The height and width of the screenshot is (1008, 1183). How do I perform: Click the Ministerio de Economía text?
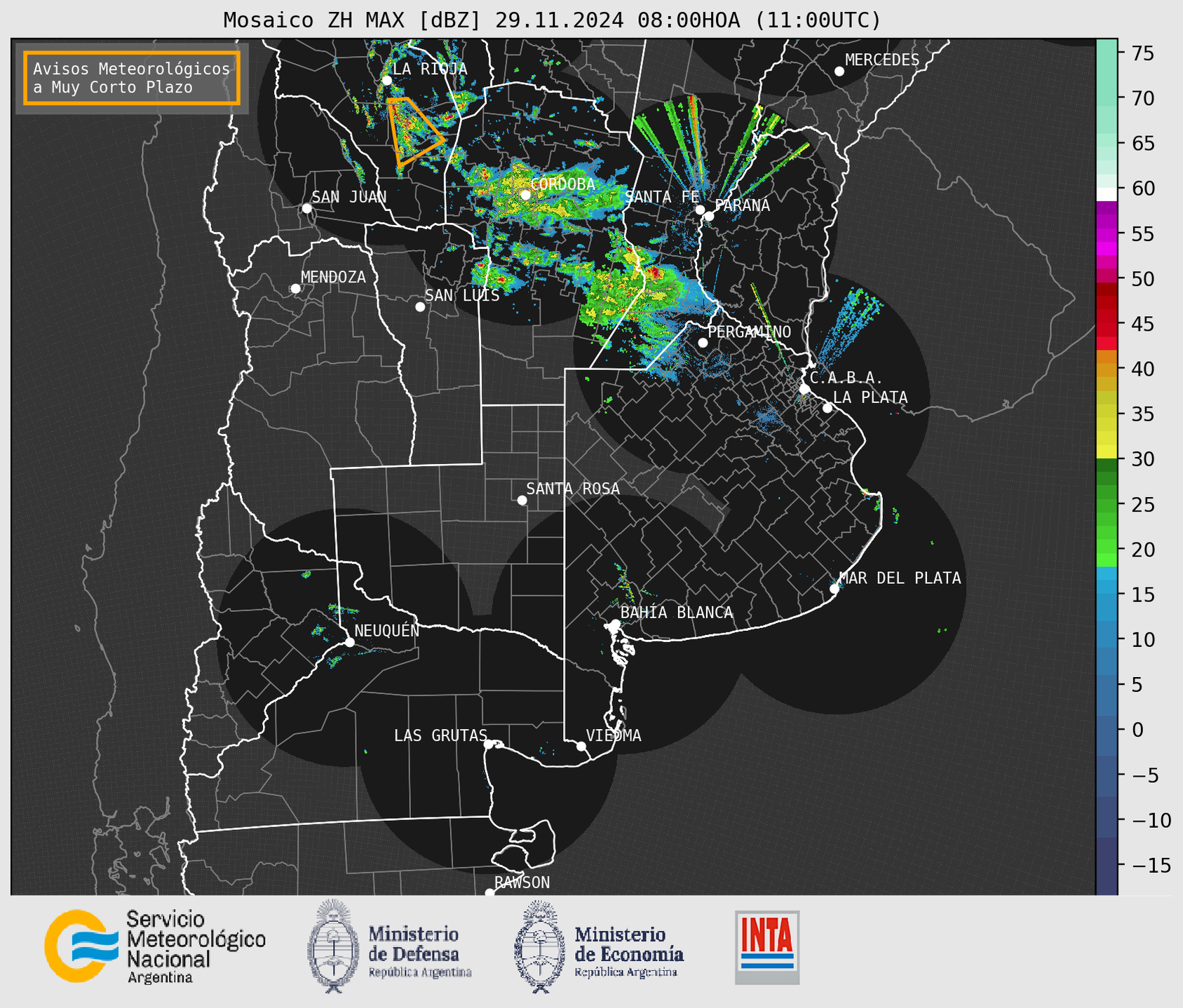(x=629, y=952)
